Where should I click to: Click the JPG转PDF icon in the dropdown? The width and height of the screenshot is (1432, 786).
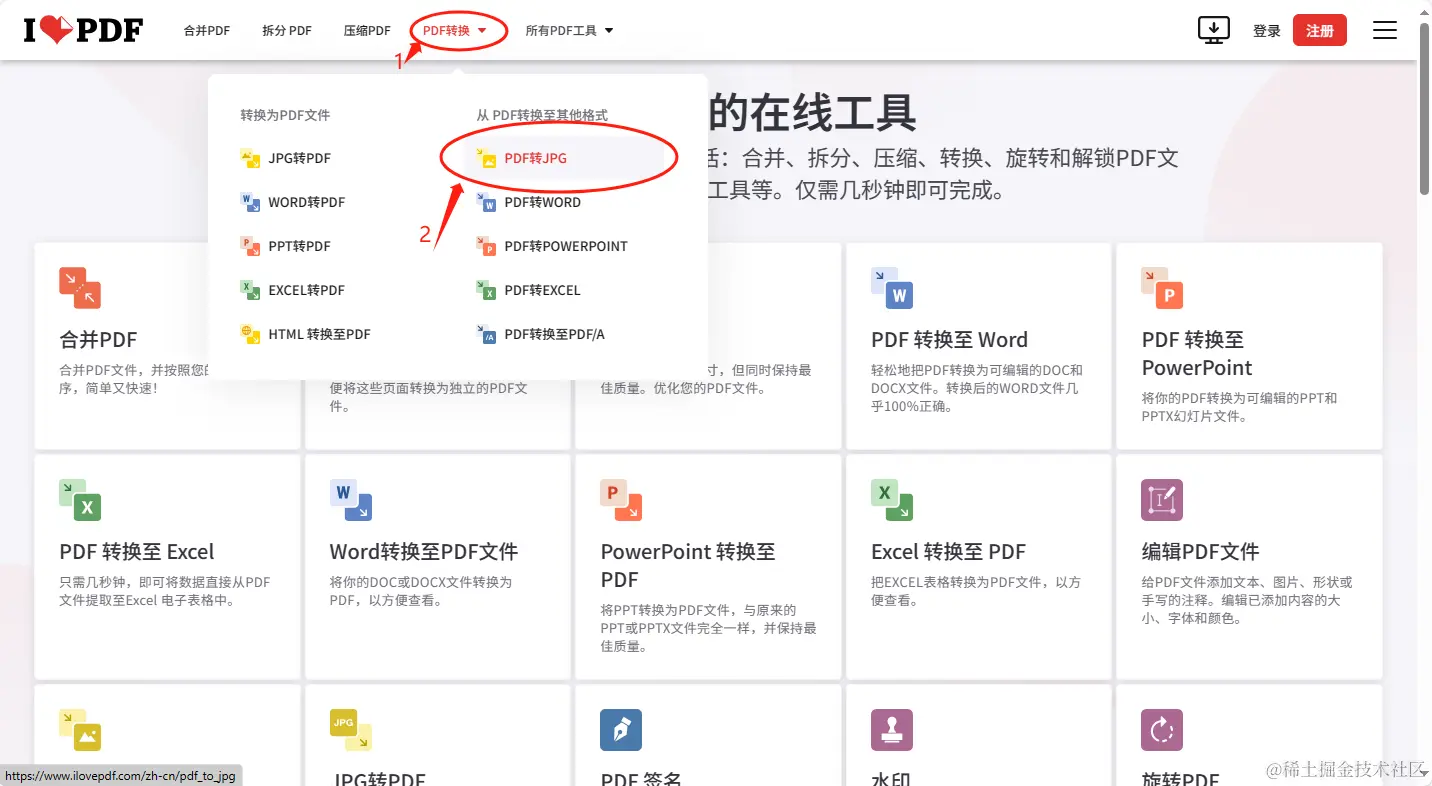(250, 158)
